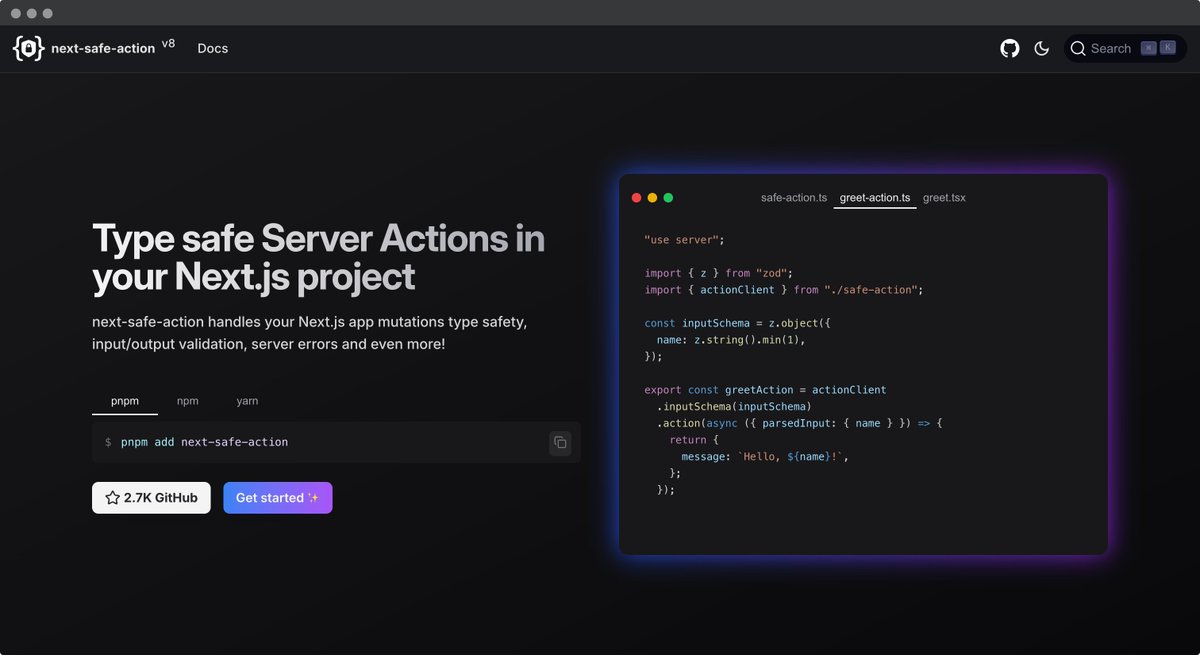Copy the pnpm install command
1200x655 pixels.
pos(560,442)
